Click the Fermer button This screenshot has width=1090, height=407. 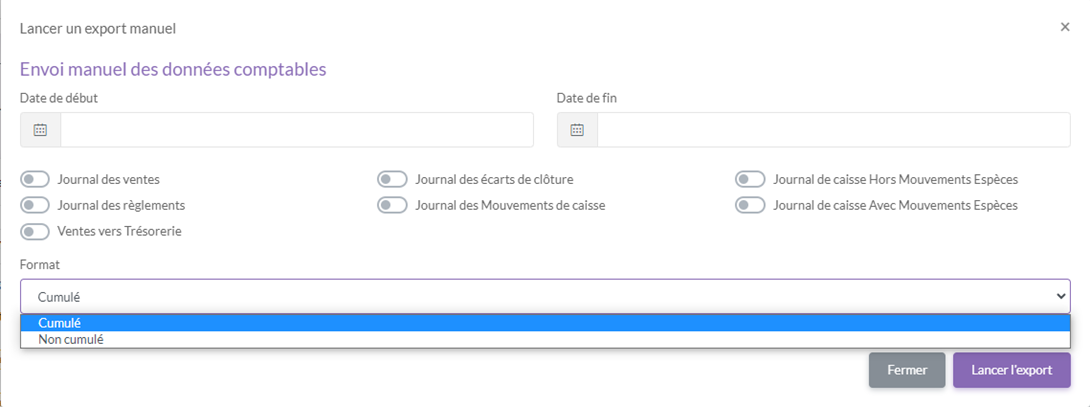tap(906, 370)
